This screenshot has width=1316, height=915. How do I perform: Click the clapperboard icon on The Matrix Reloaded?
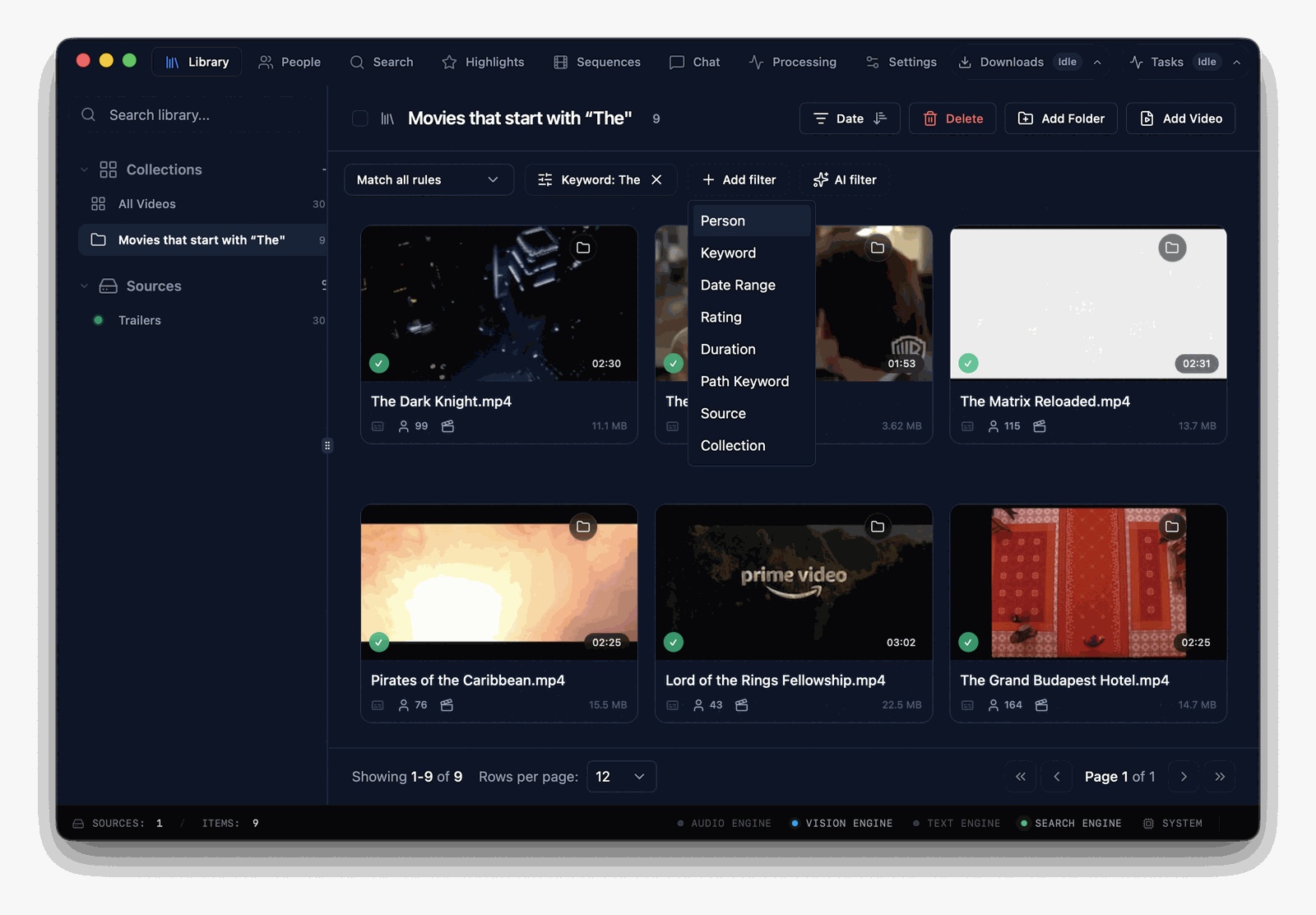(x=1040, y=426)
